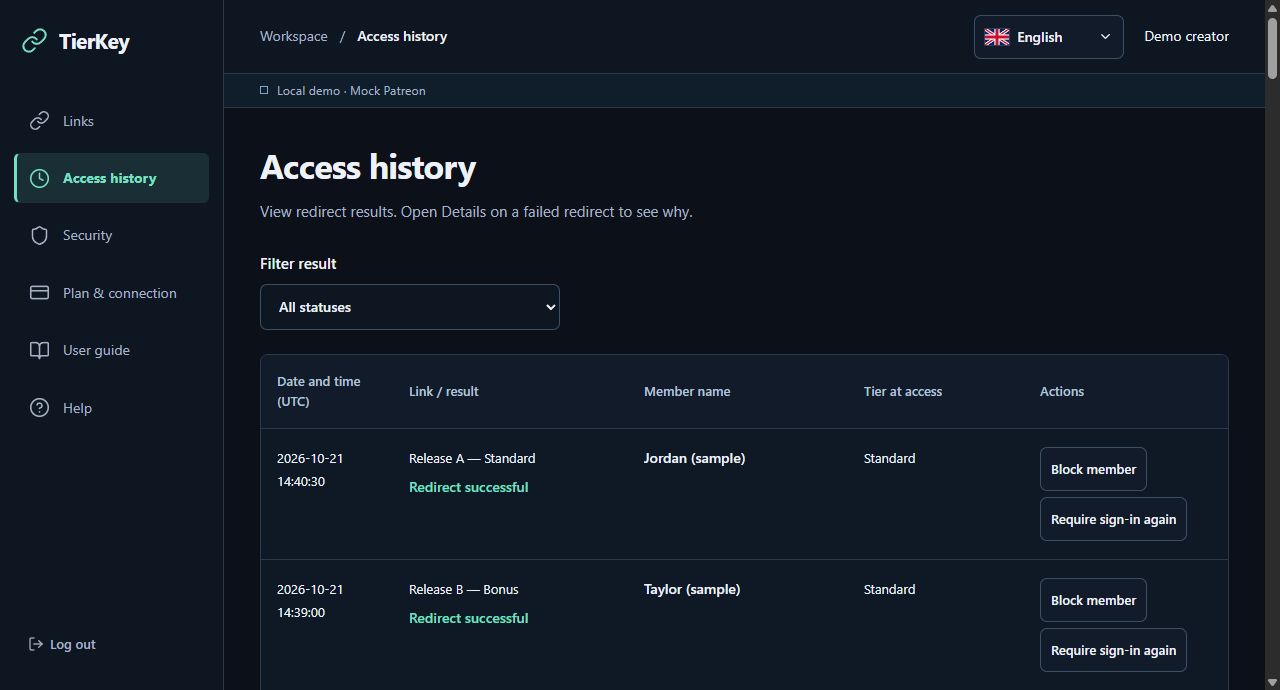The width and height of the screenshot is (1280, 690).
Task: Click the 14:40:30 timestamp
Action: [x=301, y=481]
